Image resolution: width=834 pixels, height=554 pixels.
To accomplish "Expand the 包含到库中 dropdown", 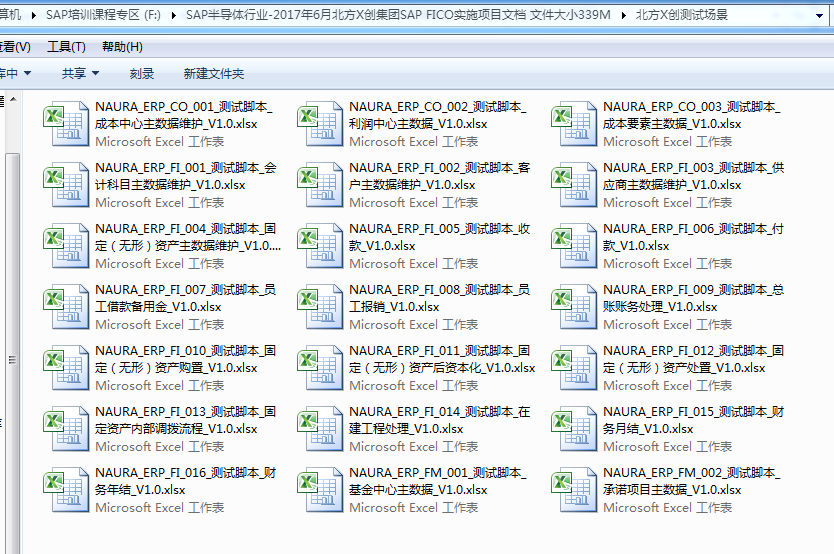I will (15, 73).
